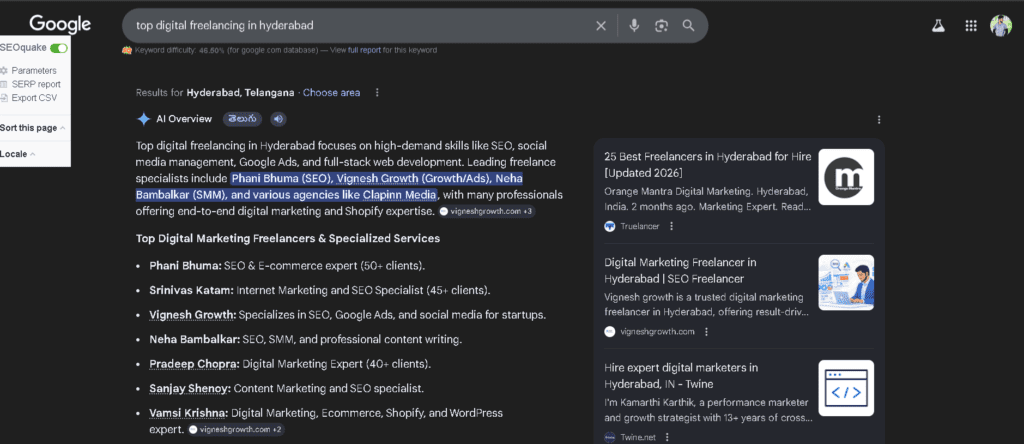Click Pradeep Chopra underlined name
Image resolution: width=1024 pixels, height=444 pixels.
(x=195, y=364)
